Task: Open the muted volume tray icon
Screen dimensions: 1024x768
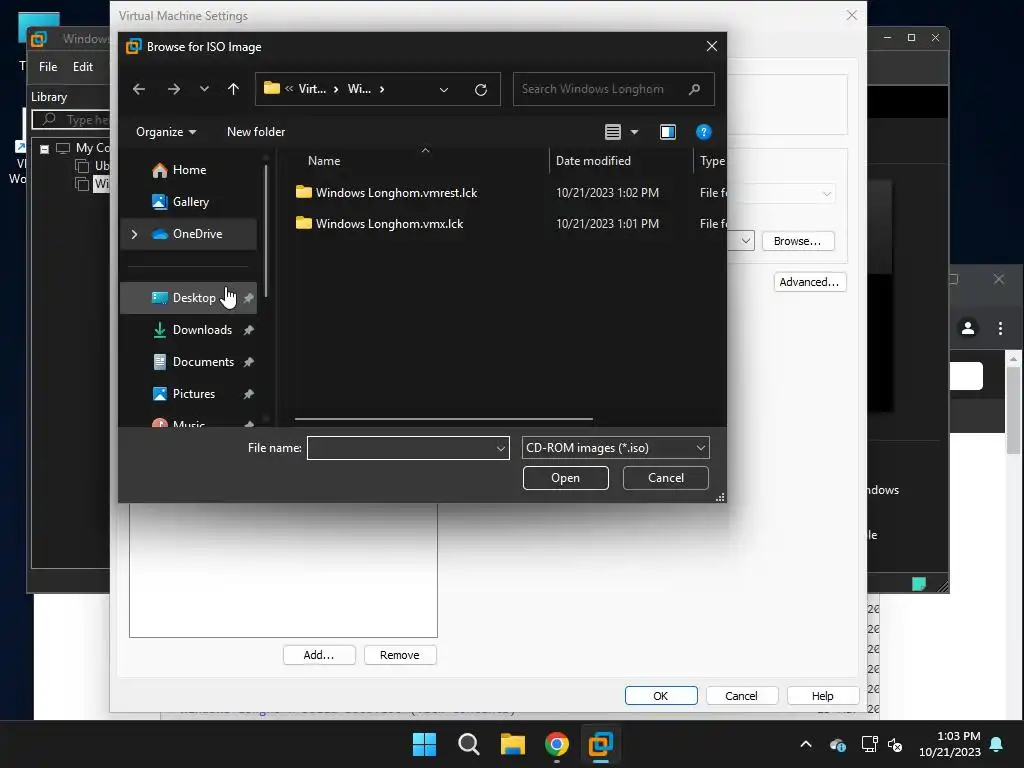Action: tap(895, 744)
